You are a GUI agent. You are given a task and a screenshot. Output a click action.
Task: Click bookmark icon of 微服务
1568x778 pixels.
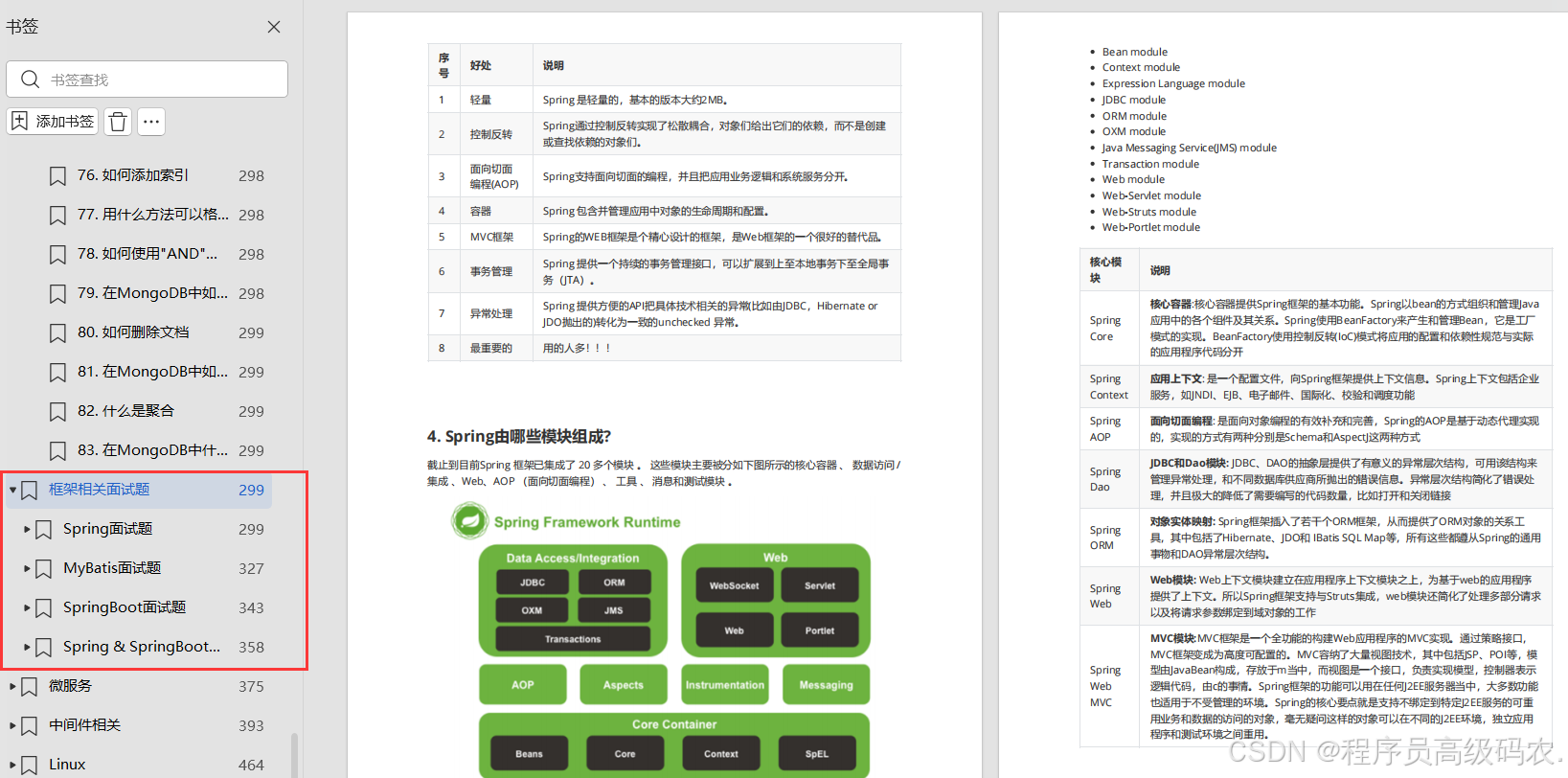(x=30, y=687)
